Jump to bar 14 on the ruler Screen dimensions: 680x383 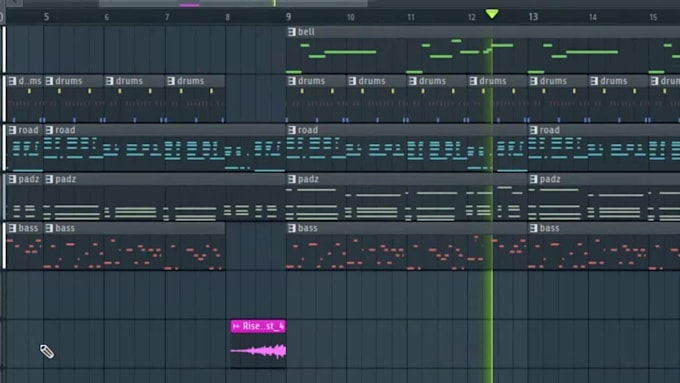tap(592, 17)
